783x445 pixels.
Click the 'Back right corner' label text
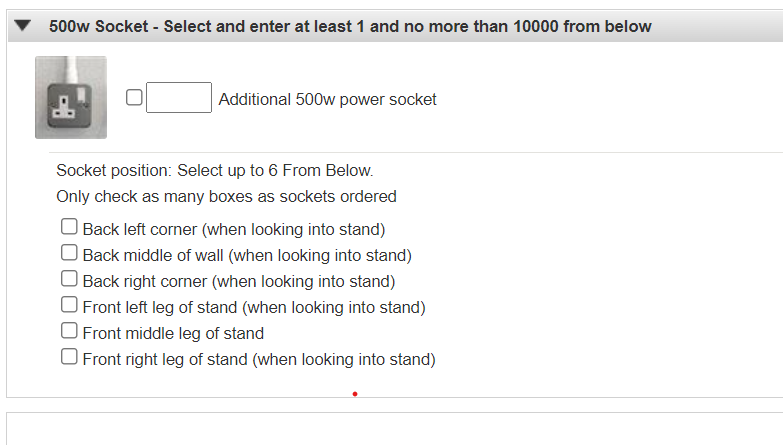pos(238,281)
